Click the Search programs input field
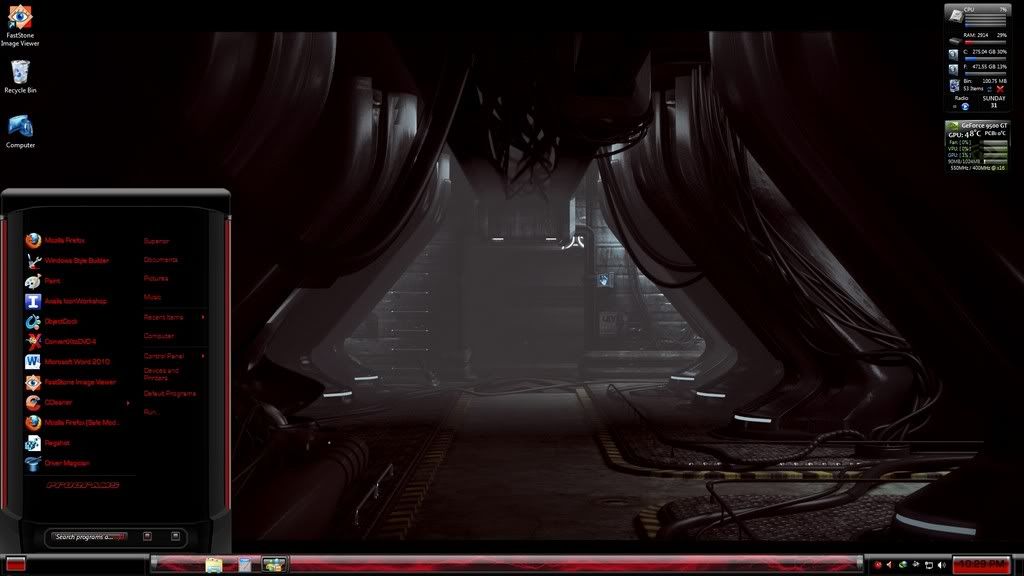1024x576 pixels. (x=88, y=537)
